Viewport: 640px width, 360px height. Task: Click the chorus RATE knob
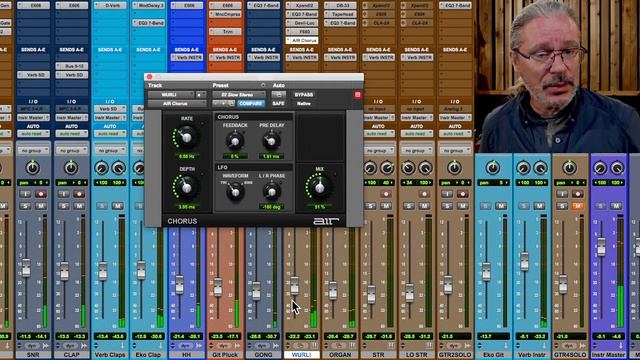[187, 138]
